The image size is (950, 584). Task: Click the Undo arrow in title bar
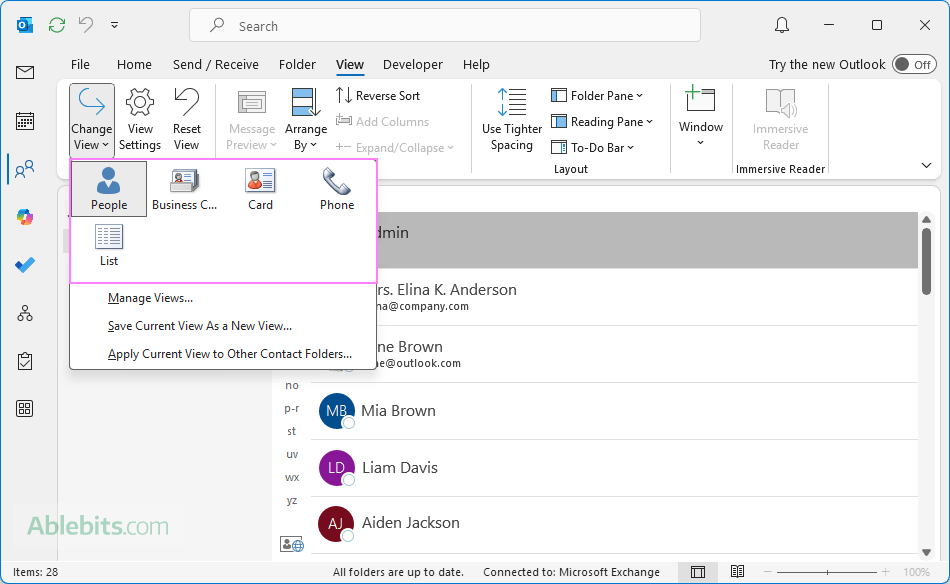86,25
